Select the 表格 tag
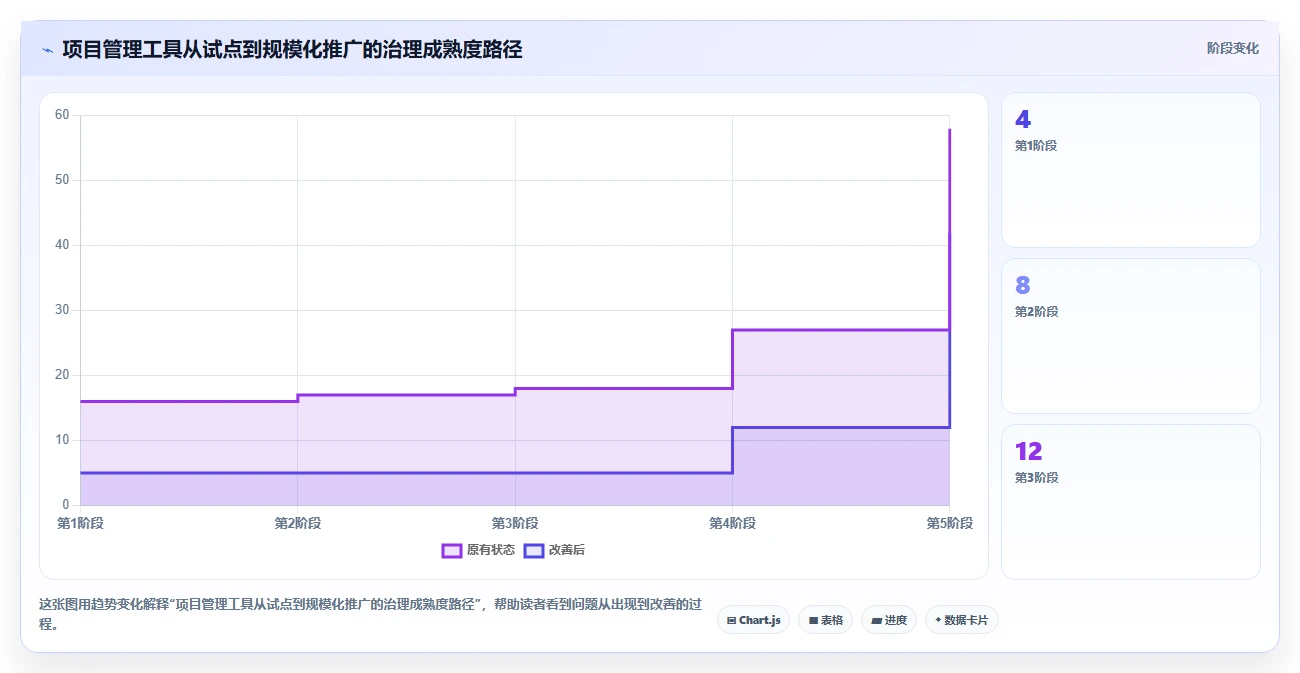1300x673 pixels. click(825, 620)
